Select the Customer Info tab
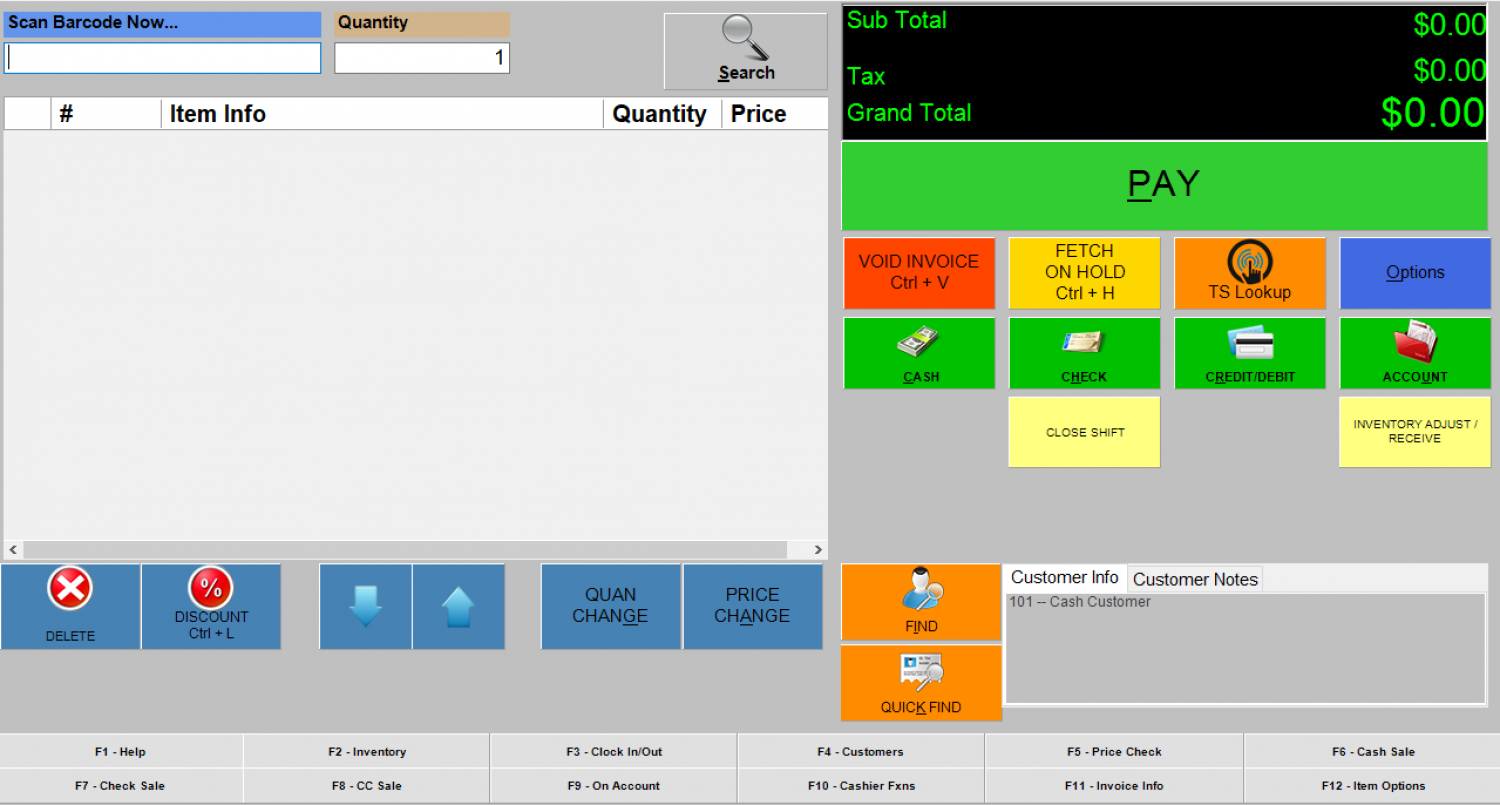Image resolution: width=1500 pixels, height=805 pixels. (x=1064, y=577)
